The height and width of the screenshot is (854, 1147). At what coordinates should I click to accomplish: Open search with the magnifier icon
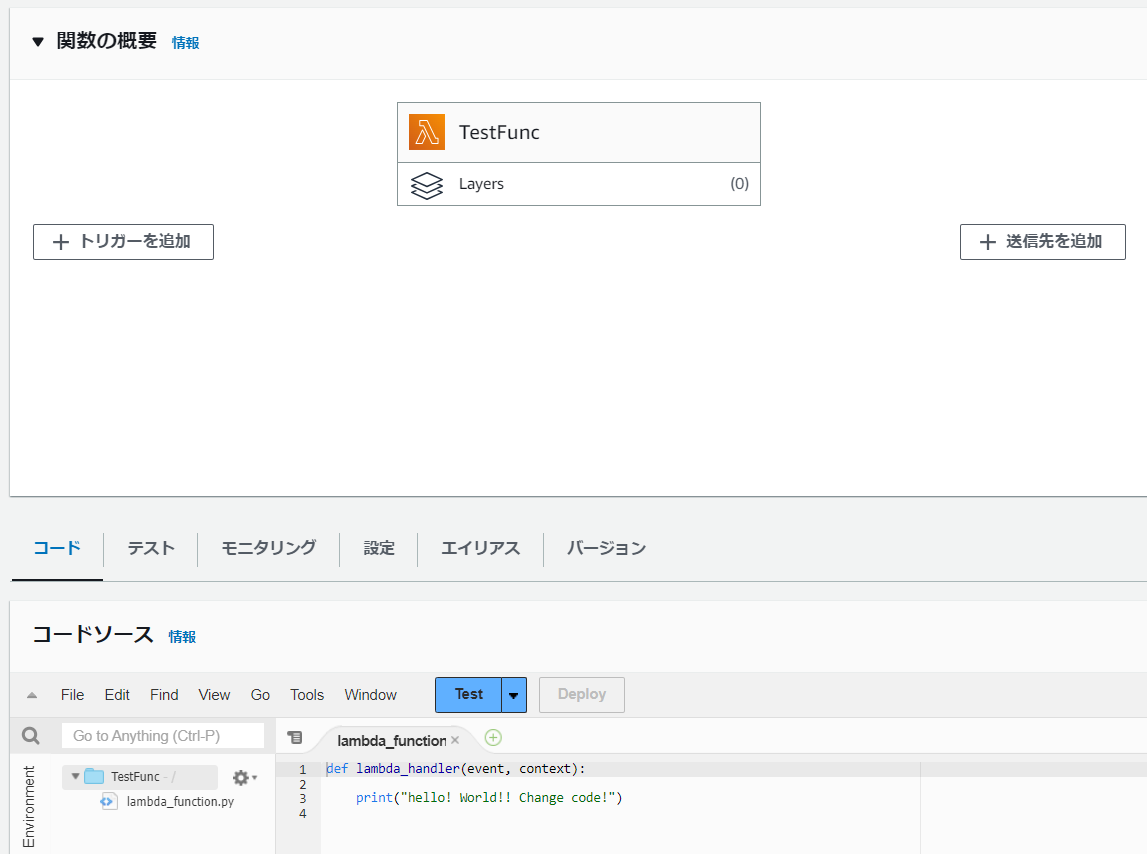(x=30, y=735)
